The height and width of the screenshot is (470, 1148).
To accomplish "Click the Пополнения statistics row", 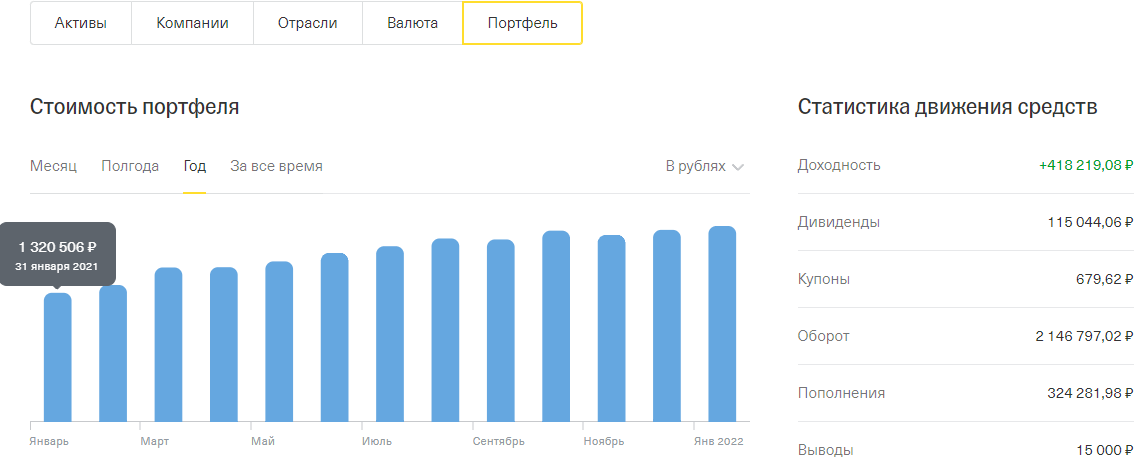I will (965, 393).
